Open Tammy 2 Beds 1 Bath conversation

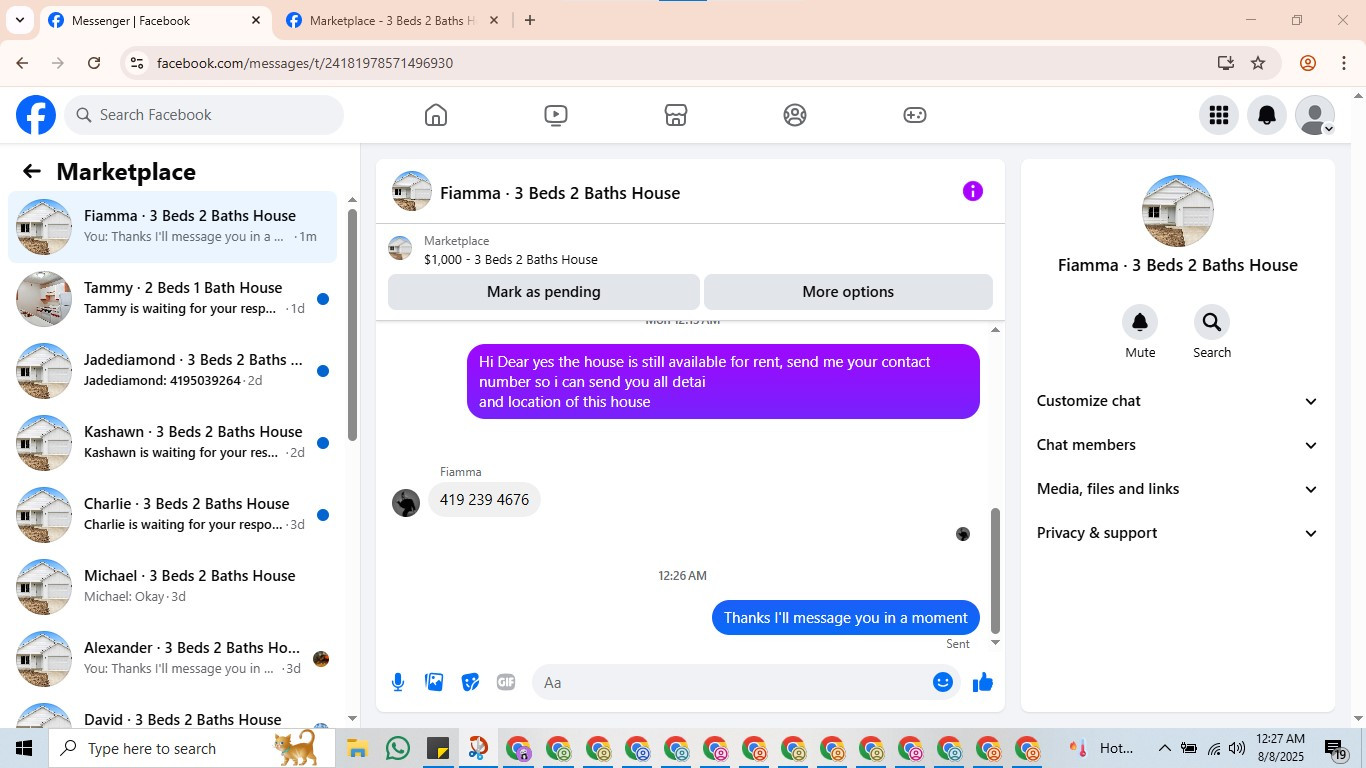[173, 299]
